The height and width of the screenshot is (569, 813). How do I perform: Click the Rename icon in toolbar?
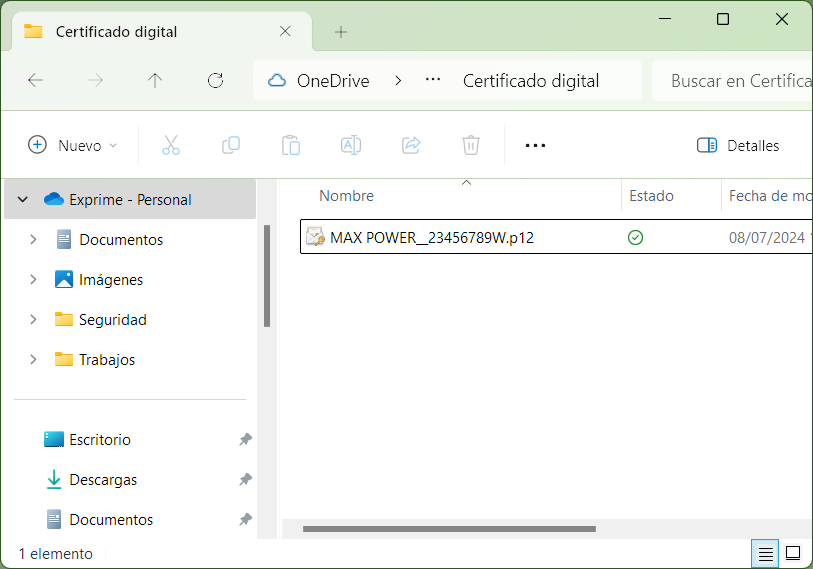351,145
